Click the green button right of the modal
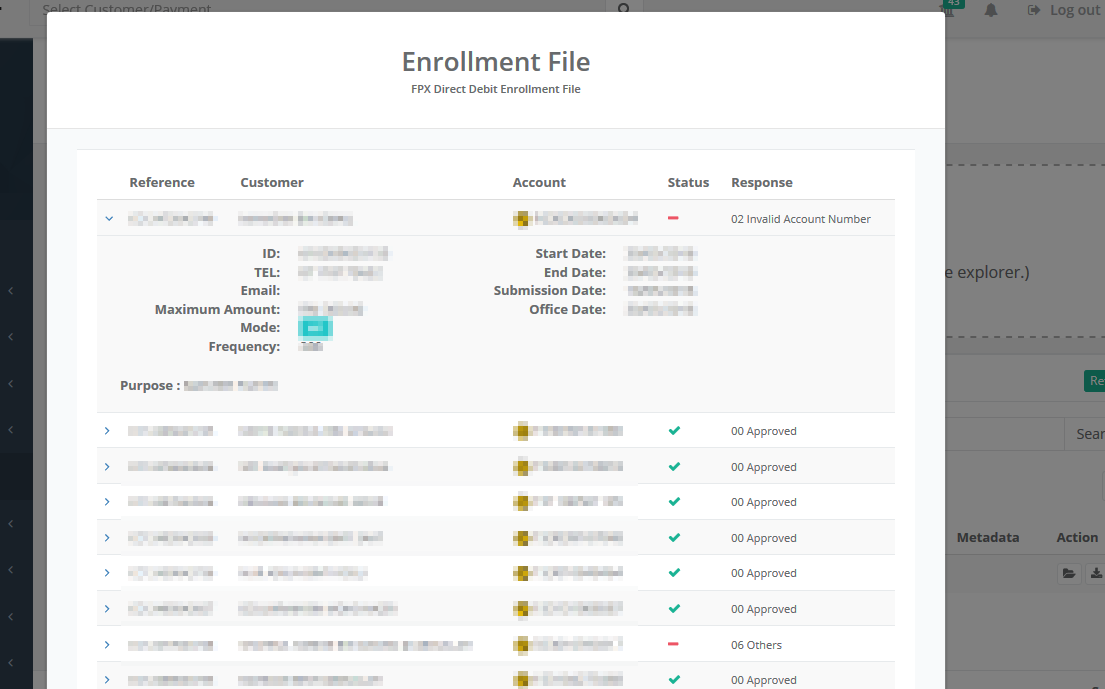Screen dimensions: 1105x689 pos(1095,381)
